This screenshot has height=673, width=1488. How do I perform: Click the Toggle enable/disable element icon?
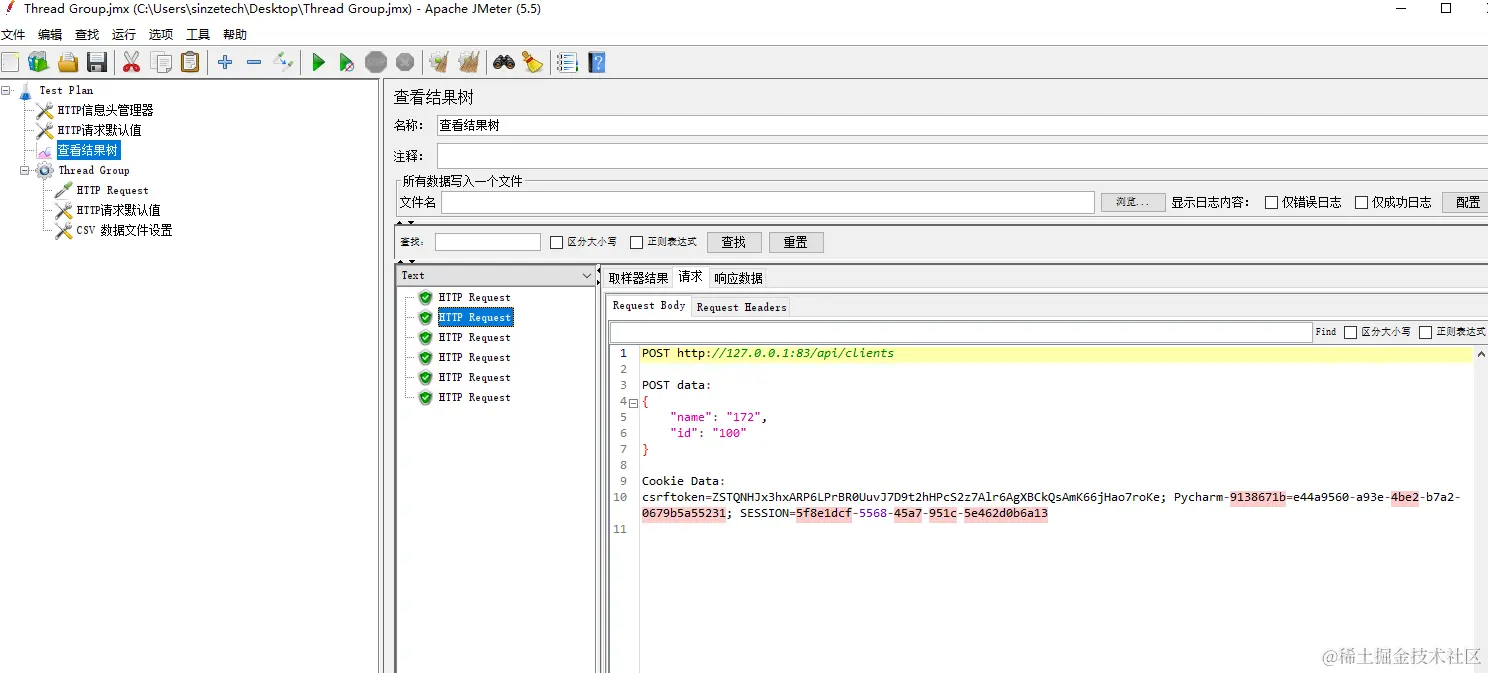coord(284,63)
